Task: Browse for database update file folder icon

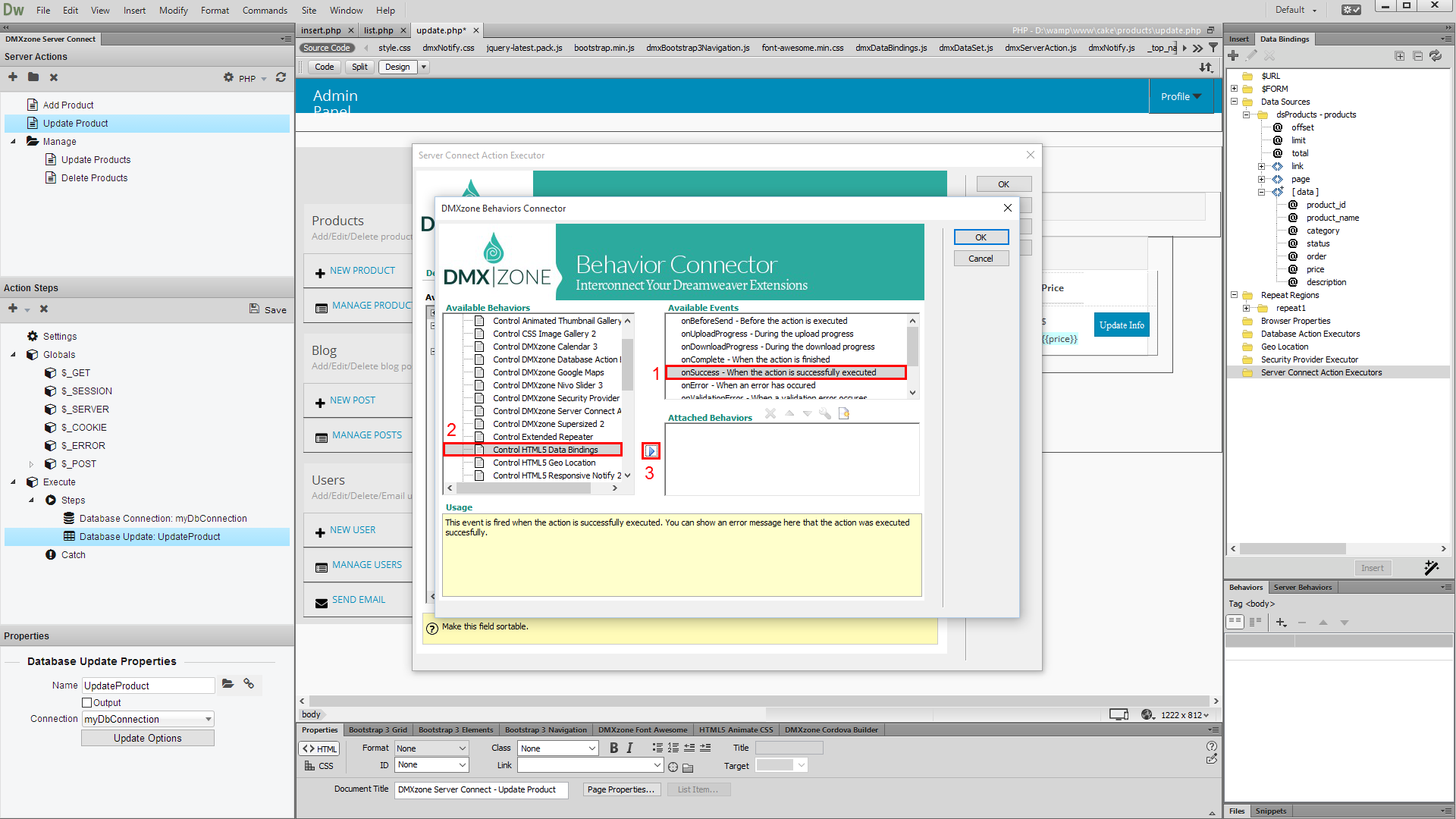Action: pos(227,684)
